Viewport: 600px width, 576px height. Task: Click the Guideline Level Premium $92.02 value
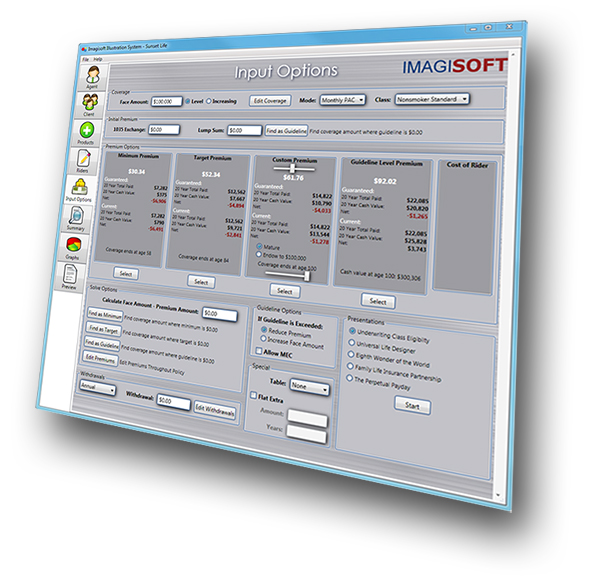385,181
